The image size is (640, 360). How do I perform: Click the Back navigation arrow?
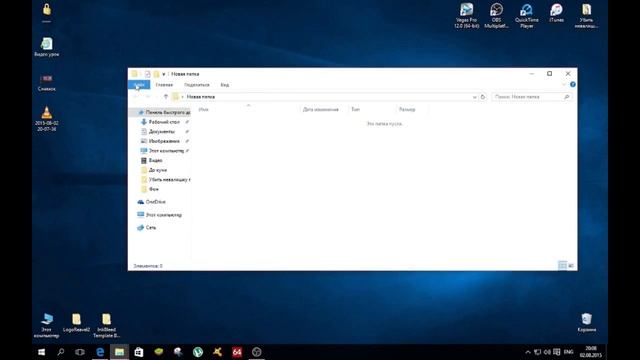pyautogui.click(x=136, y=97)
